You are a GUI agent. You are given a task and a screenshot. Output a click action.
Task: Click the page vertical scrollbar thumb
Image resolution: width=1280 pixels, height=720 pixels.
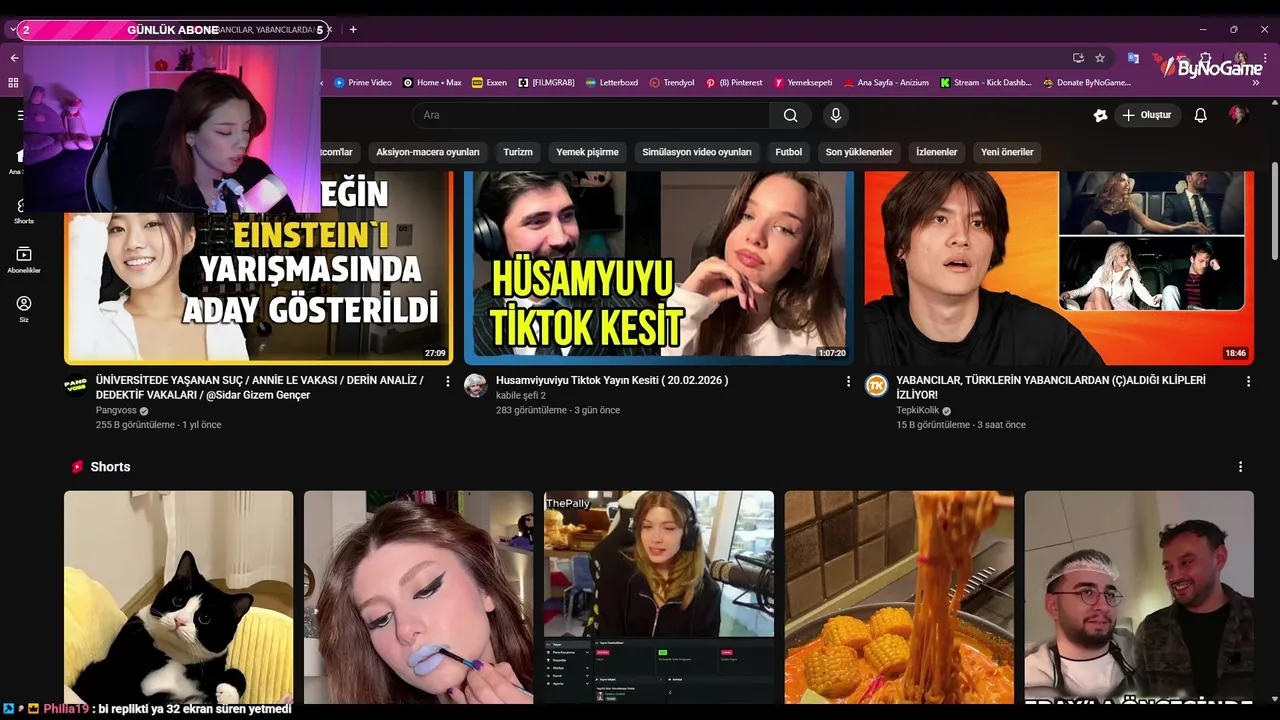(1274, 210)
